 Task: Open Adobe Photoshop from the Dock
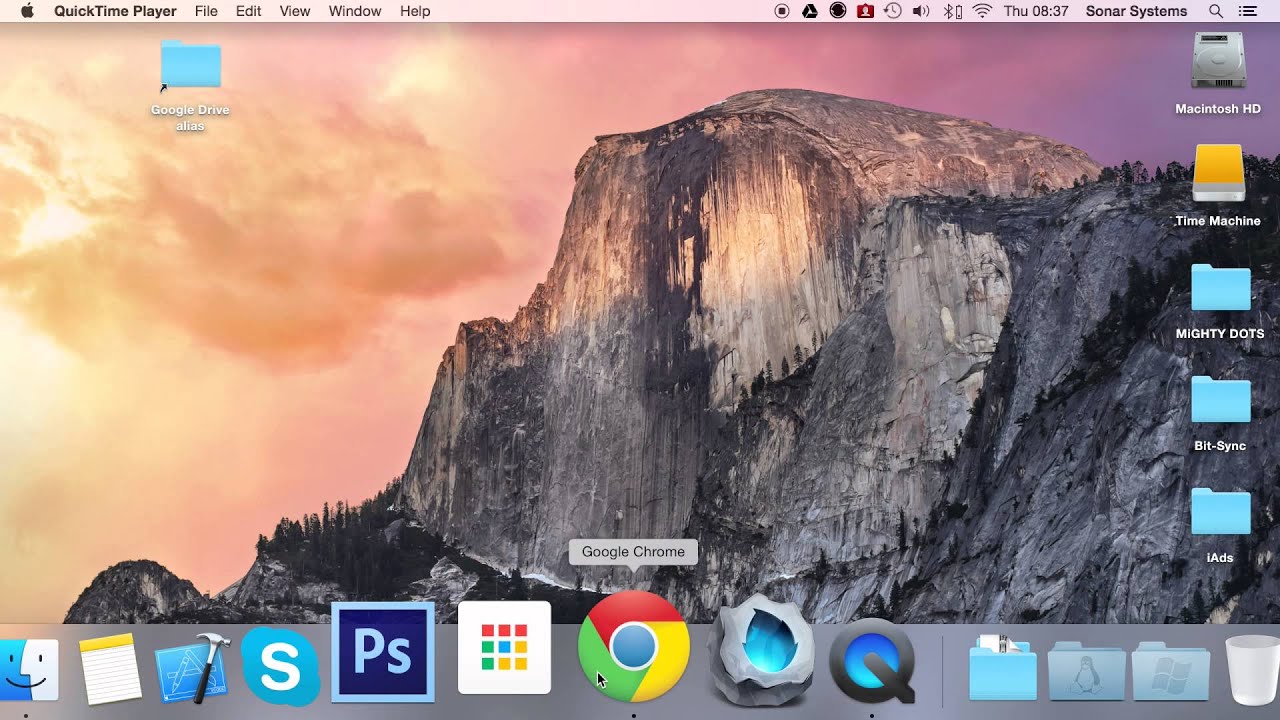tap(383, 652)
